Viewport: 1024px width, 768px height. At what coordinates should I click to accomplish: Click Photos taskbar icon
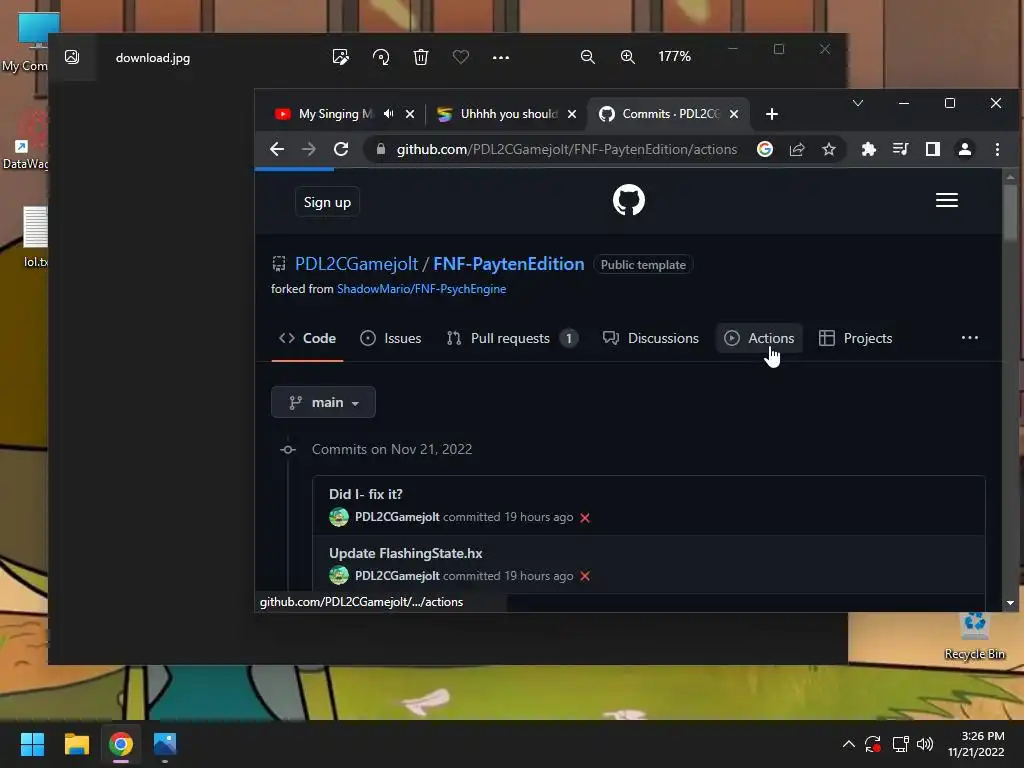pyautogui.click(x=165, y=744)
